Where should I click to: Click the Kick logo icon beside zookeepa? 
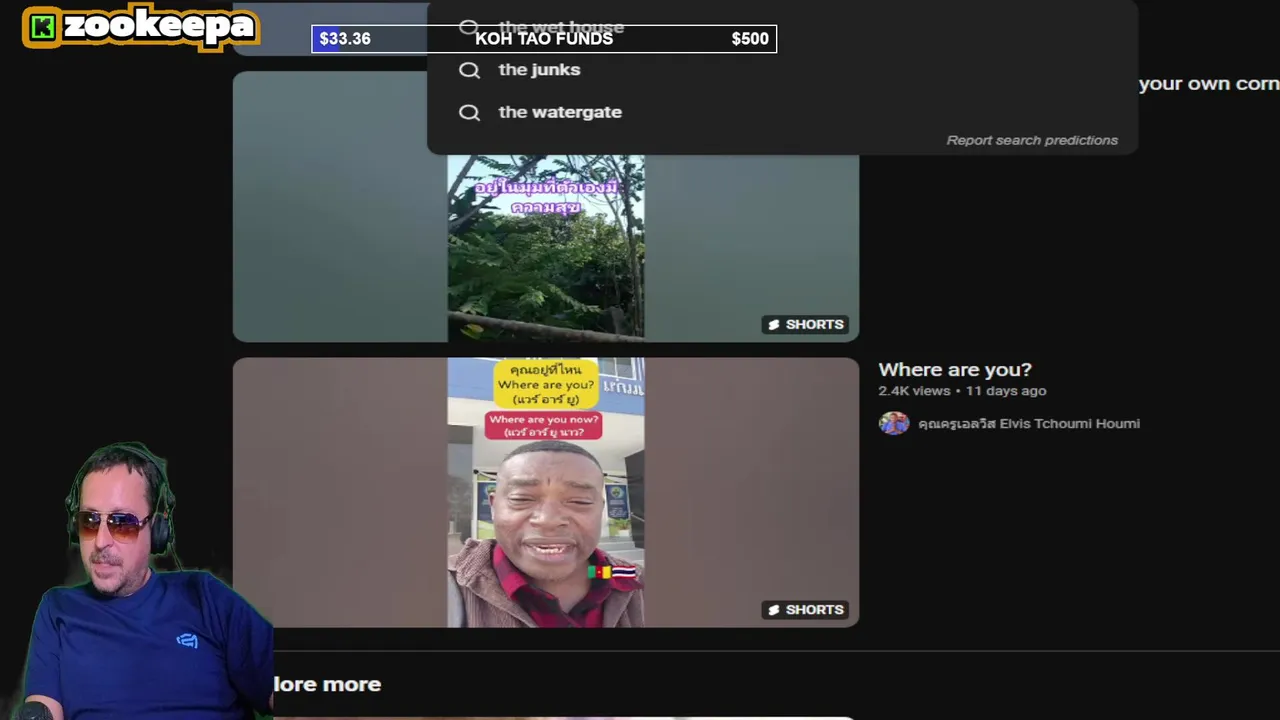coord(42,28)
